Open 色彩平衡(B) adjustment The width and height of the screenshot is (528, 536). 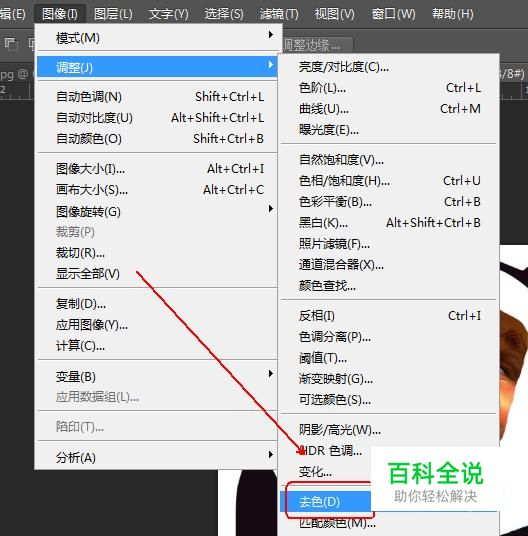tap(388, 202)
